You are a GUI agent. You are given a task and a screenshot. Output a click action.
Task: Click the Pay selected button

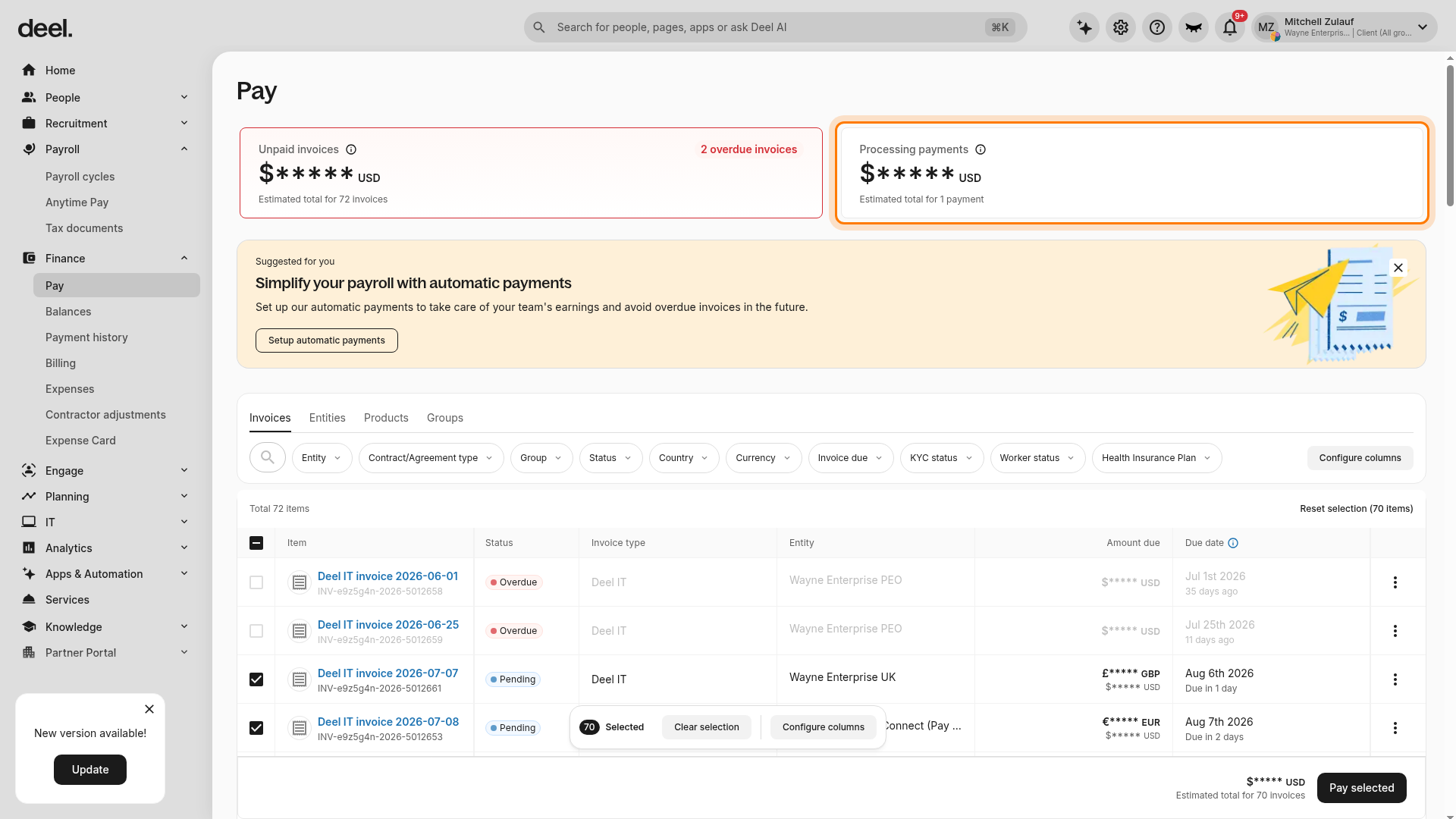[1362, 788]
